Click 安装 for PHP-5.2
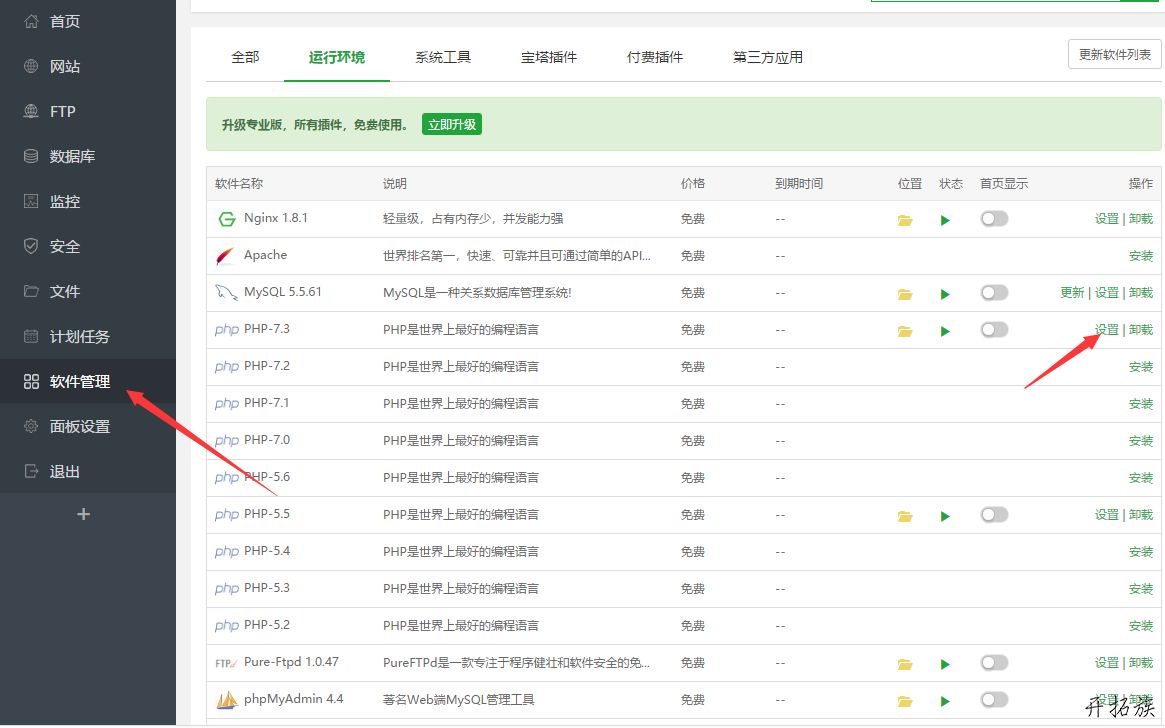Screen dimensions: 1165x728 pyautogui.click(x=1140, y=626)
